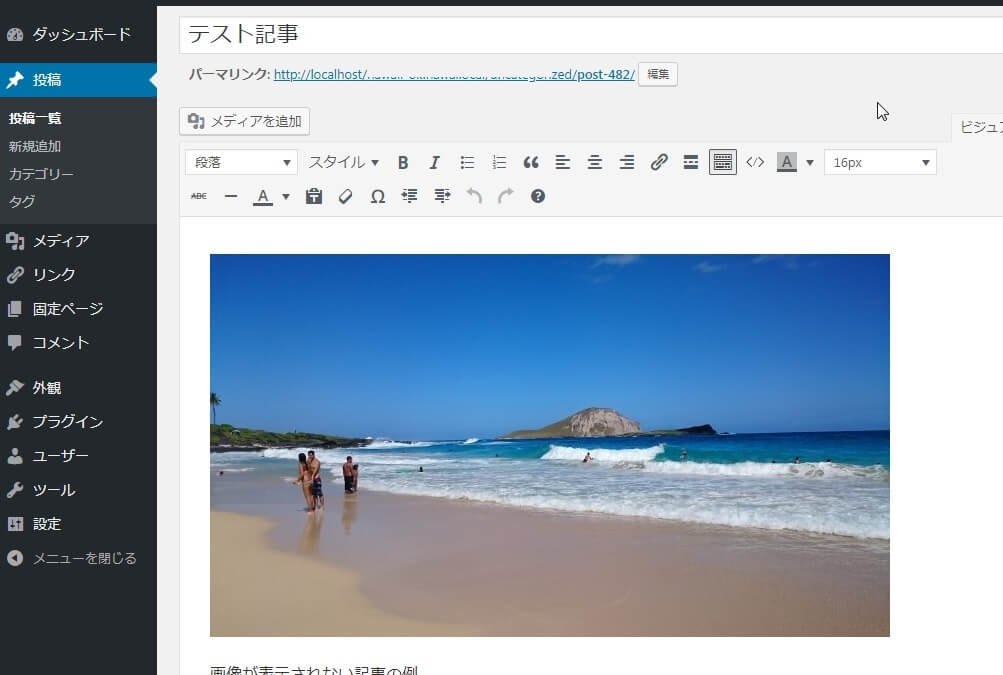Expand the スタイル styles dropdown

(x=343, y=162)
